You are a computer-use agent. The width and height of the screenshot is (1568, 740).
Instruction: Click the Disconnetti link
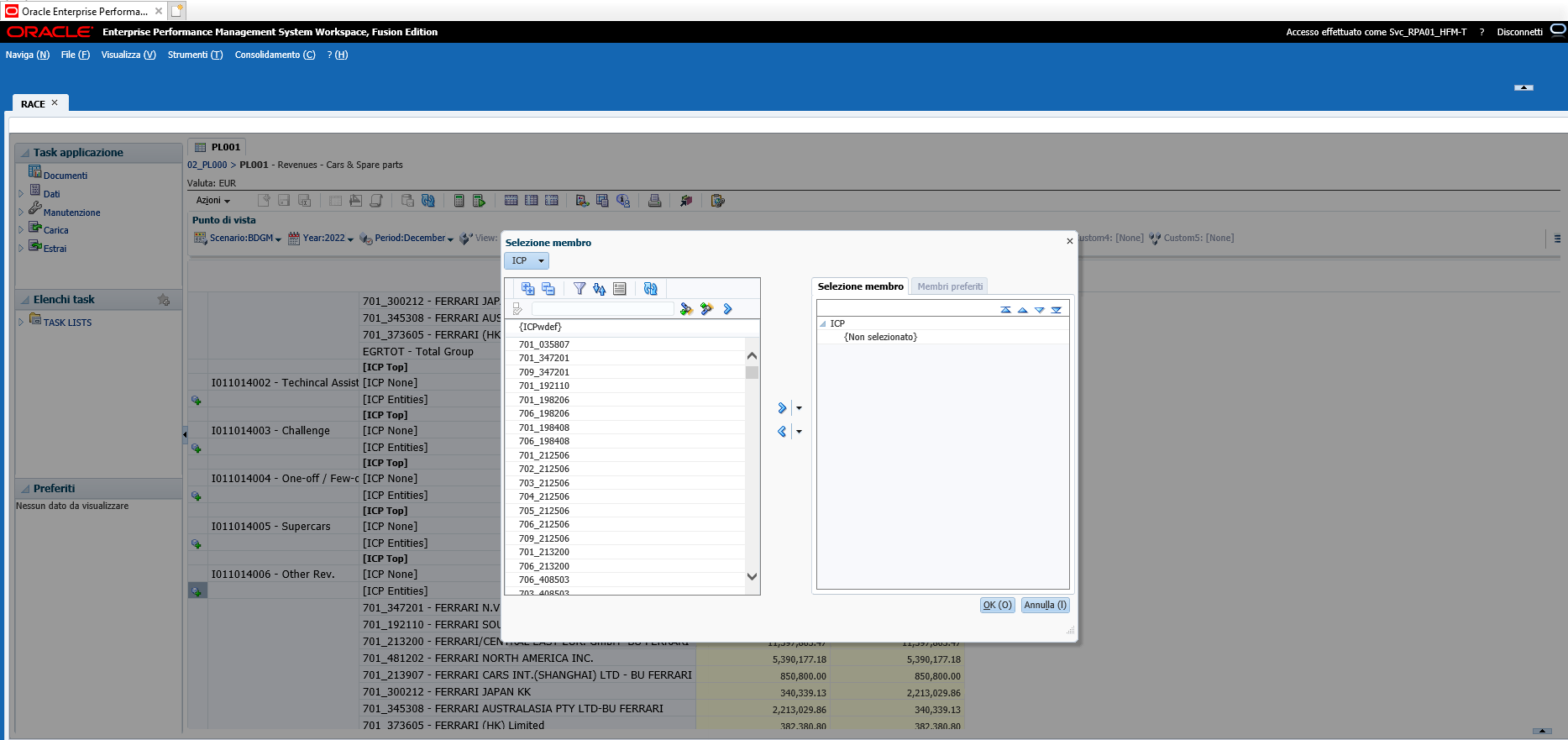[x=1519, y=32]
